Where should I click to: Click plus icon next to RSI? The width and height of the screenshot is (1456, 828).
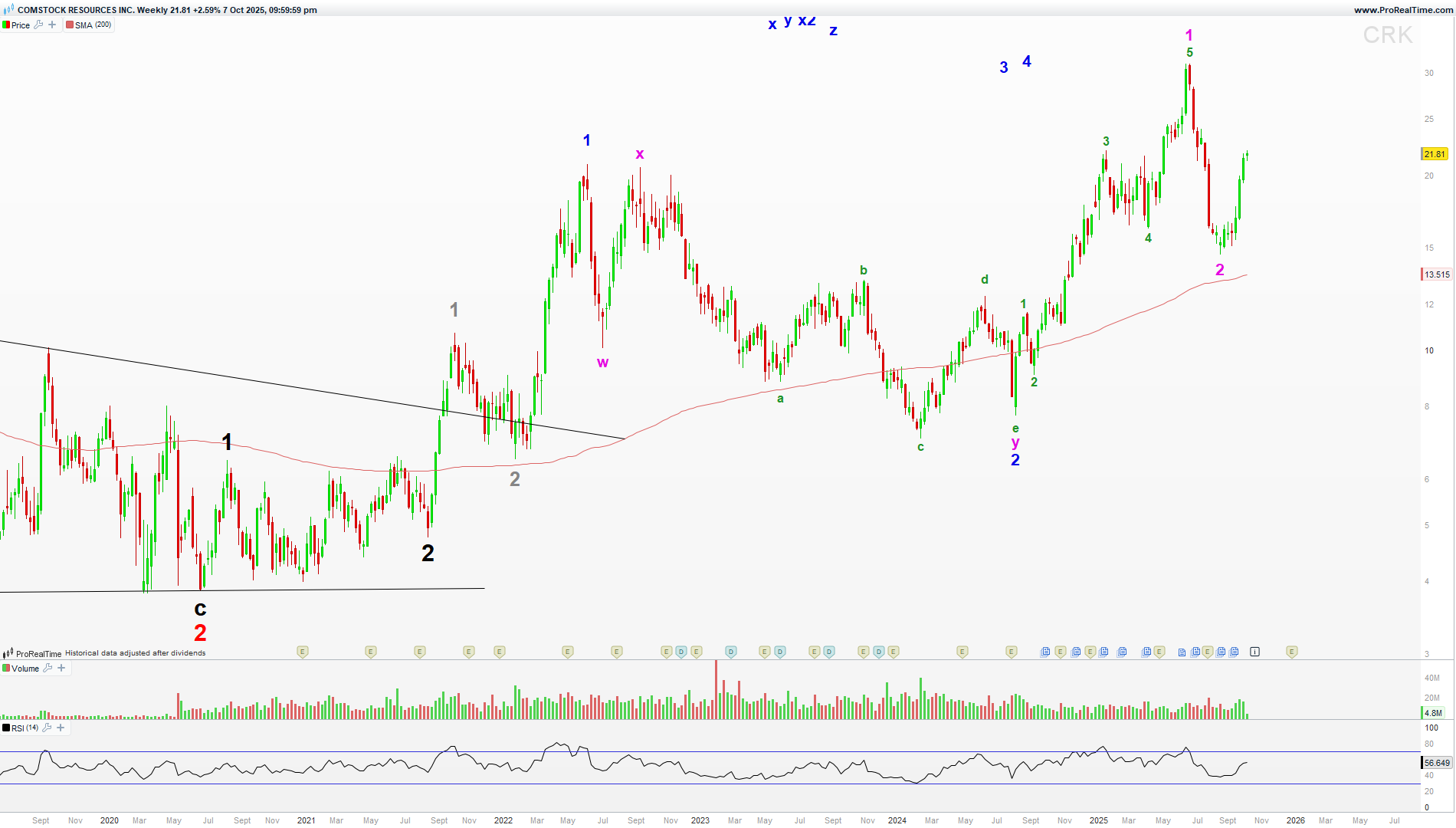[x=61, y=728]
